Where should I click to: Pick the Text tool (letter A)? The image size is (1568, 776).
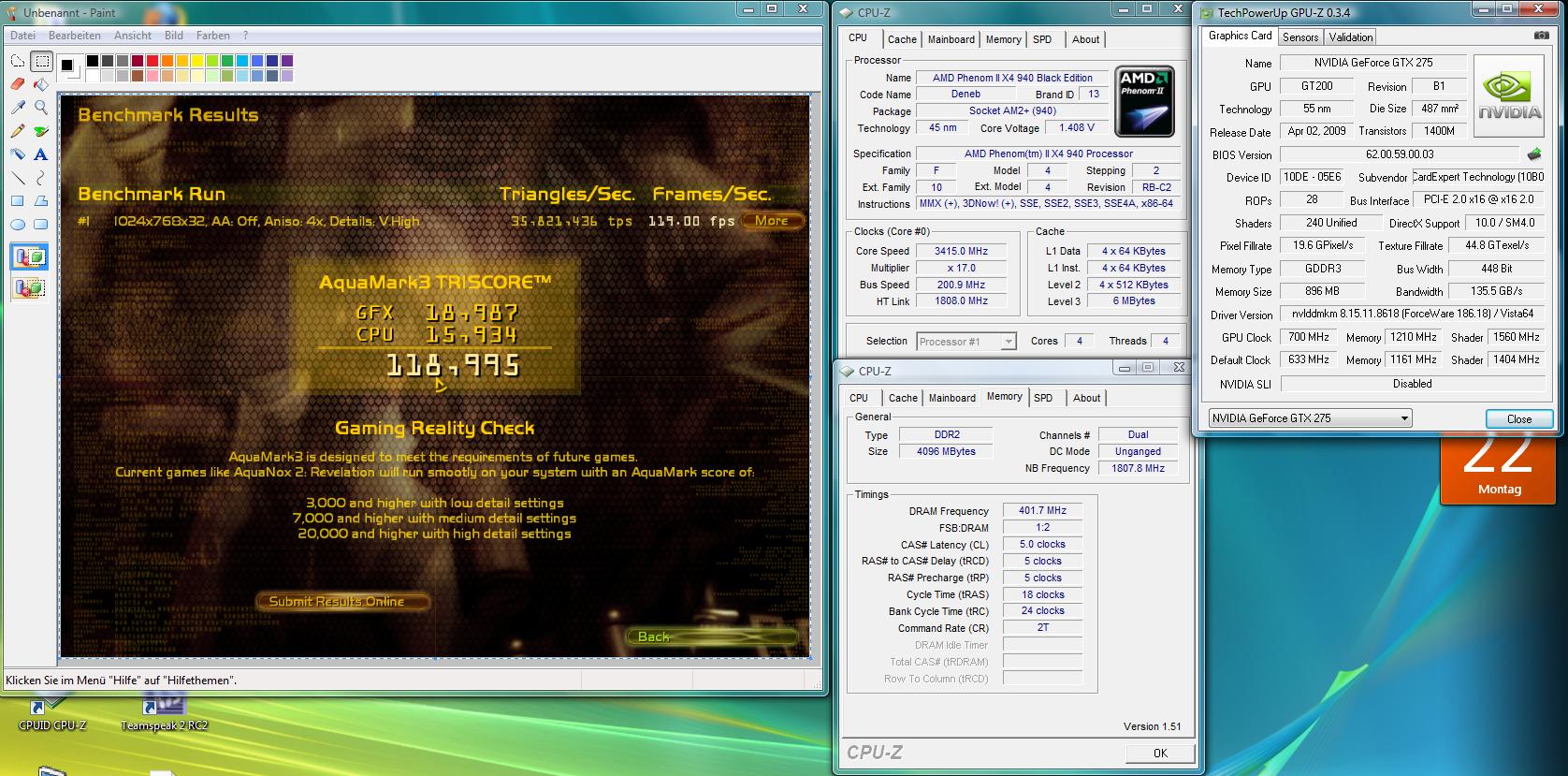tap(41, 154)
